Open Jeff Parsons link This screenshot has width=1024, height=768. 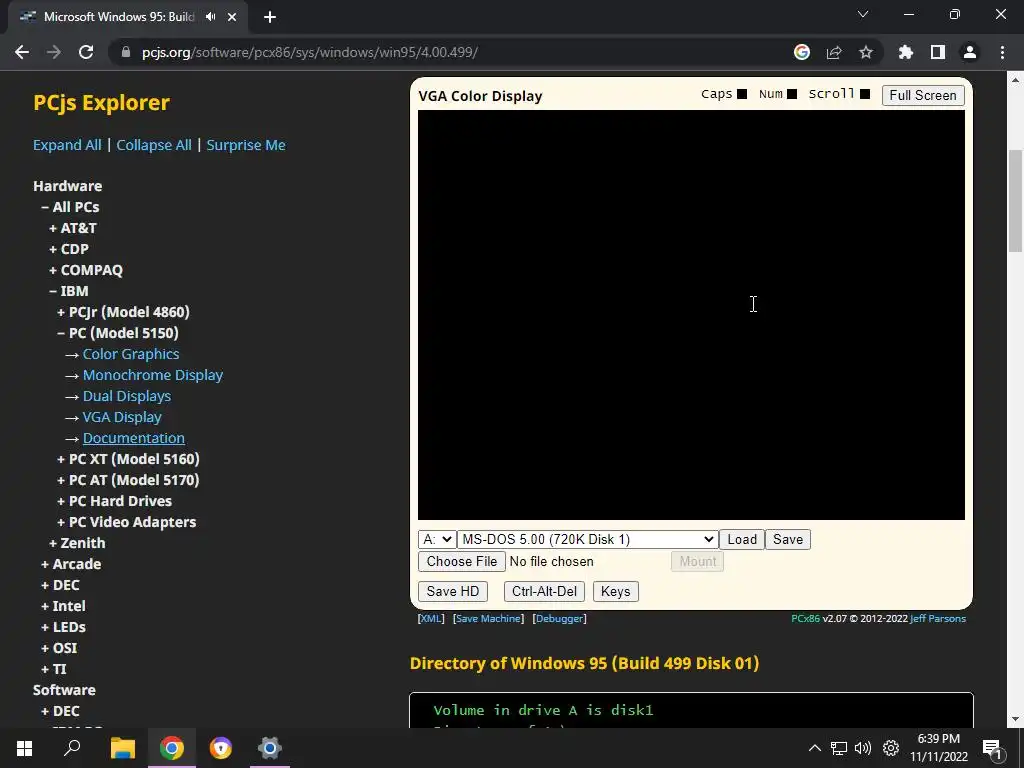[938, 618]
